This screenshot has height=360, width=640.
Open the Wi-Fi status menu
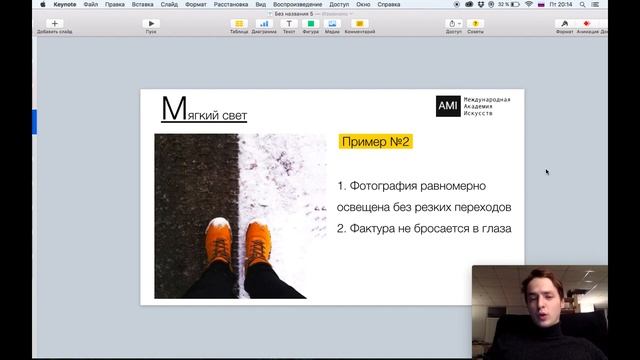(x=529, y=4)
